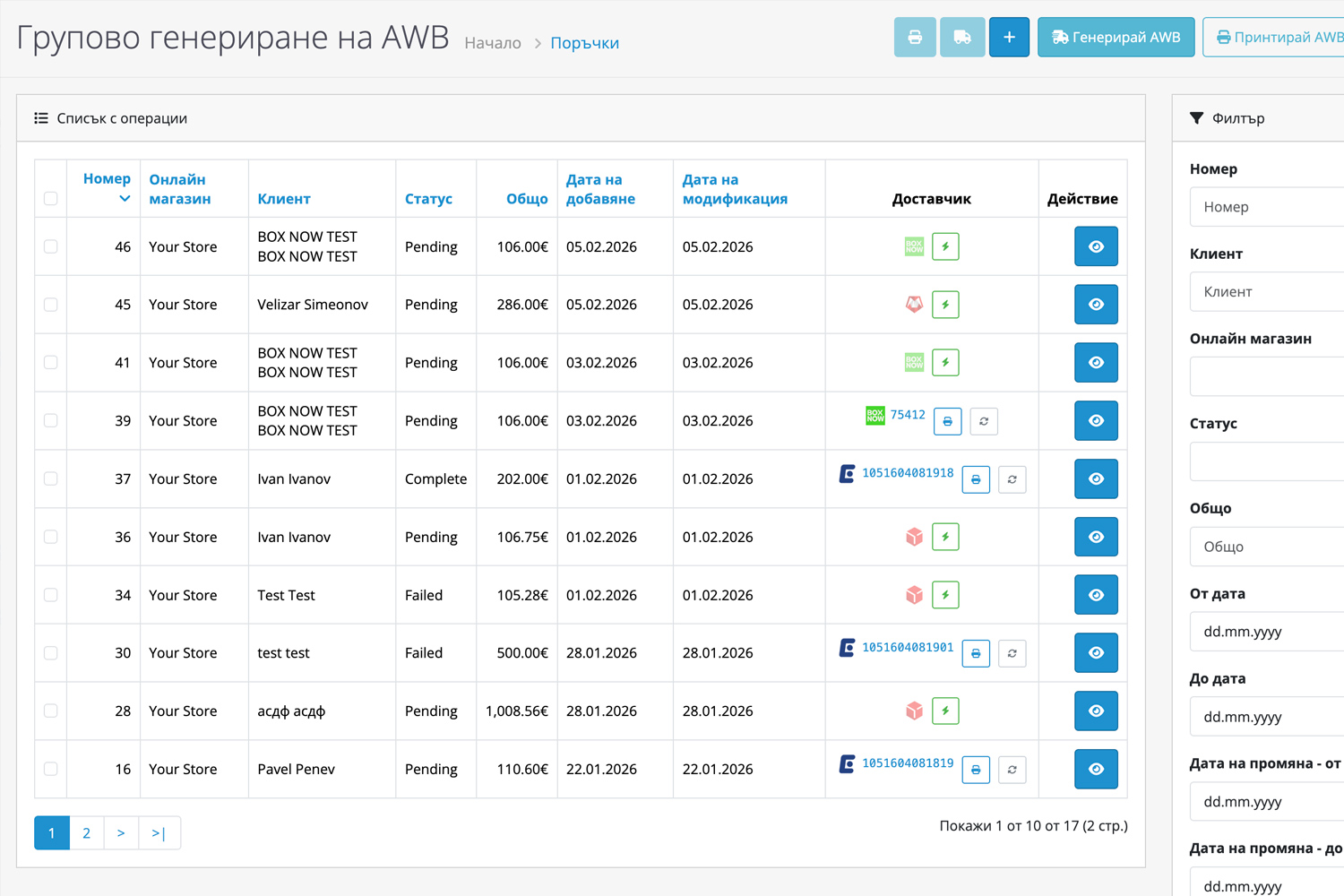Screen dimensions: 1344x896
Task: Click the printer icon button in header
Action: (x=915, y=38)
